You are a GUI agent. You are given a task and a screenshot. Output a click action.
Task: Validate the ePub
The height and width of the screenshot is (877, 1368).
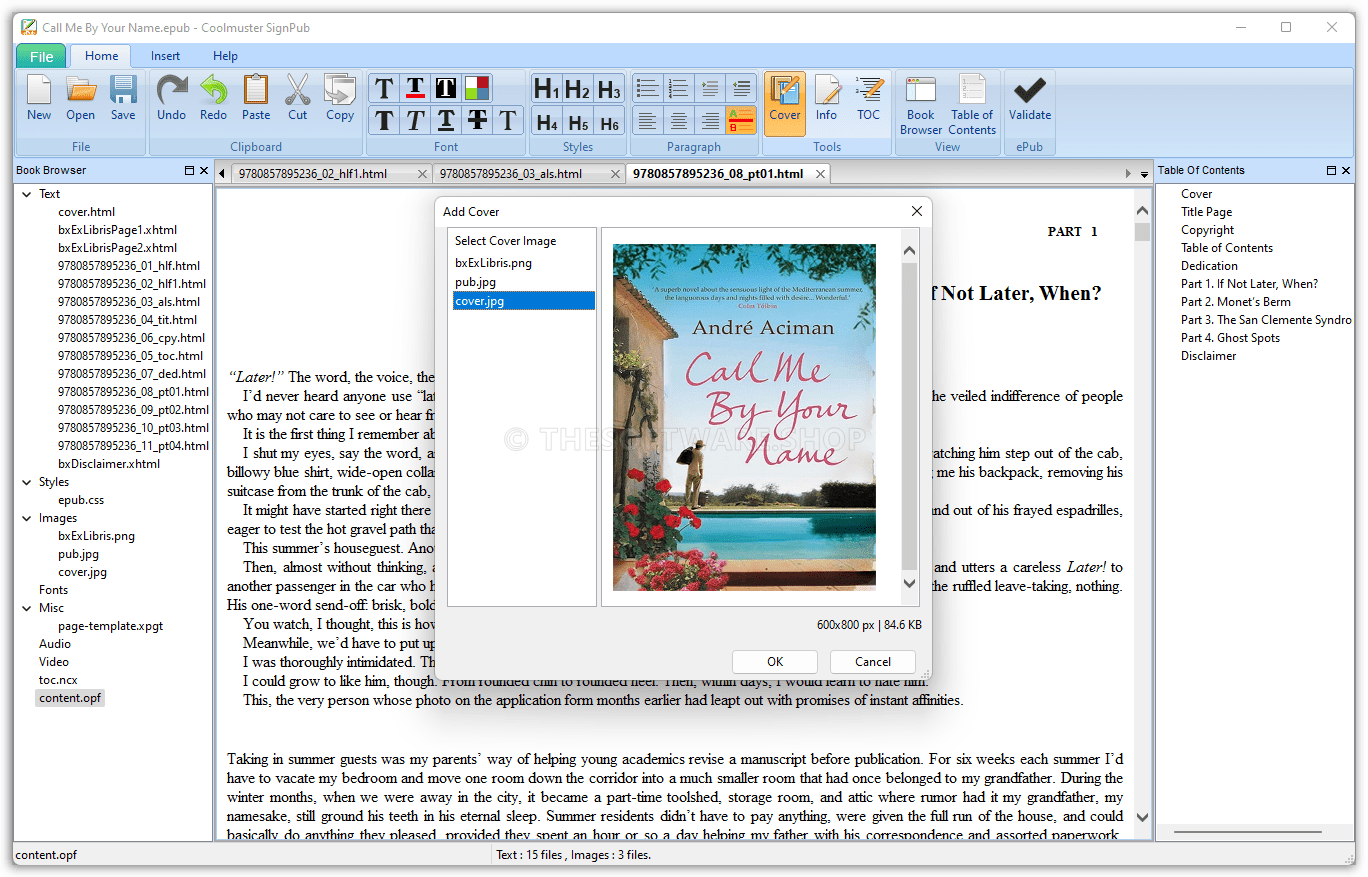[1030, 98]
